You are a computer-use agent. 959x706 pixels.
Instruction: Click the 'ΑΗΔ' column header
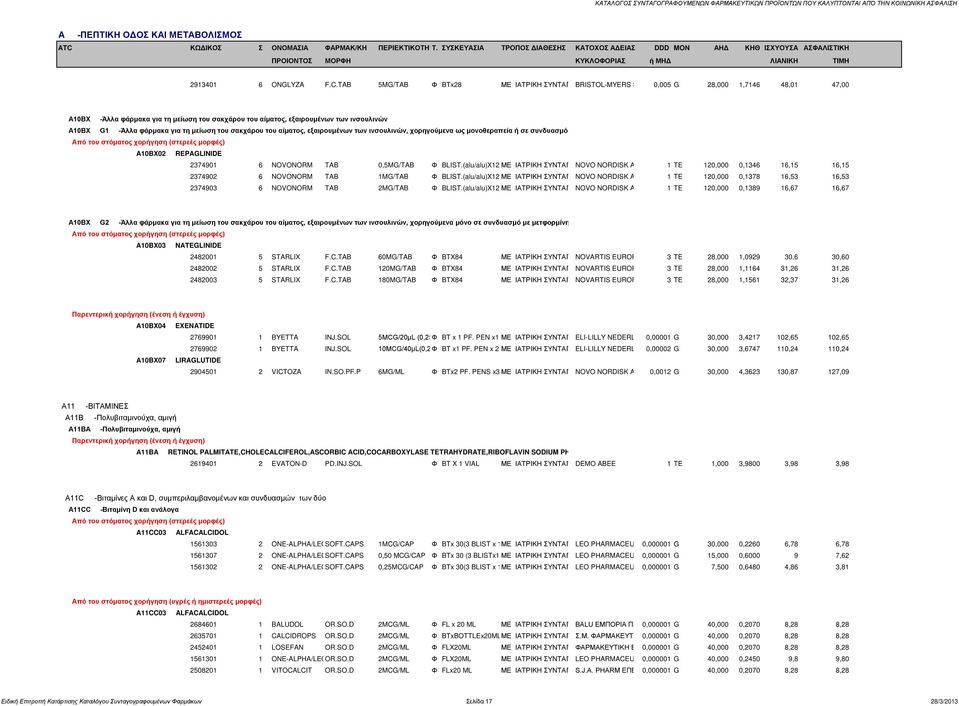point(721,48)
